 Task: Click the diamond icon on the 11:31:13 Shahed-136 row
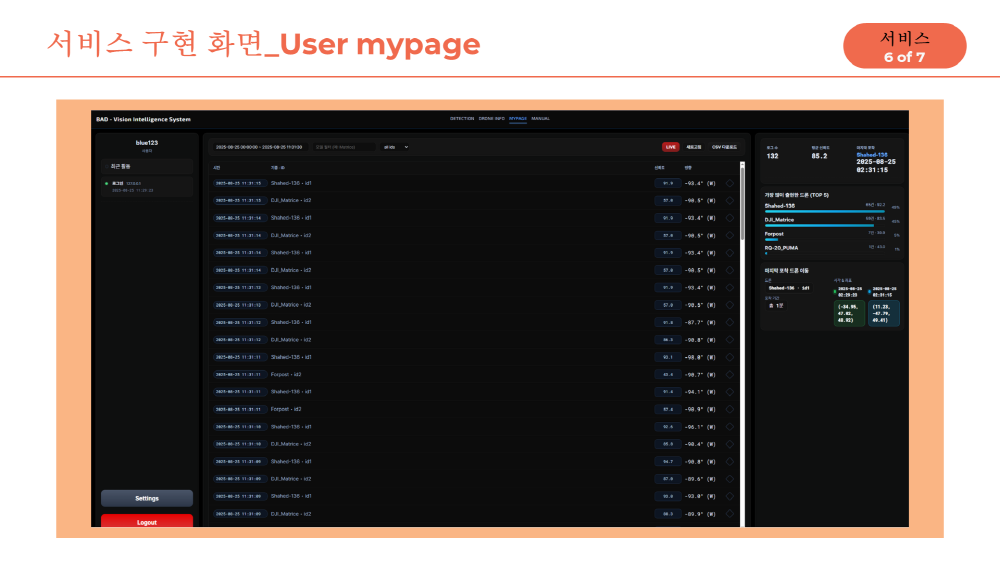tap(730, 288)
